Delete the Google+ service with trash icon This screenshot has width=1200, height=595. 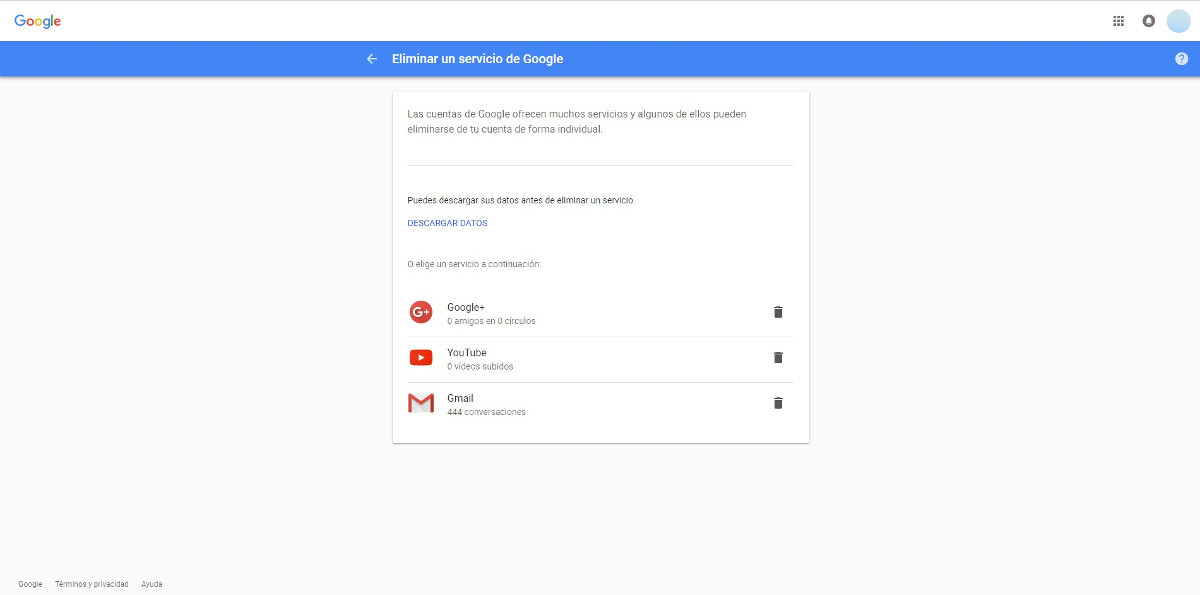[778, 312]
